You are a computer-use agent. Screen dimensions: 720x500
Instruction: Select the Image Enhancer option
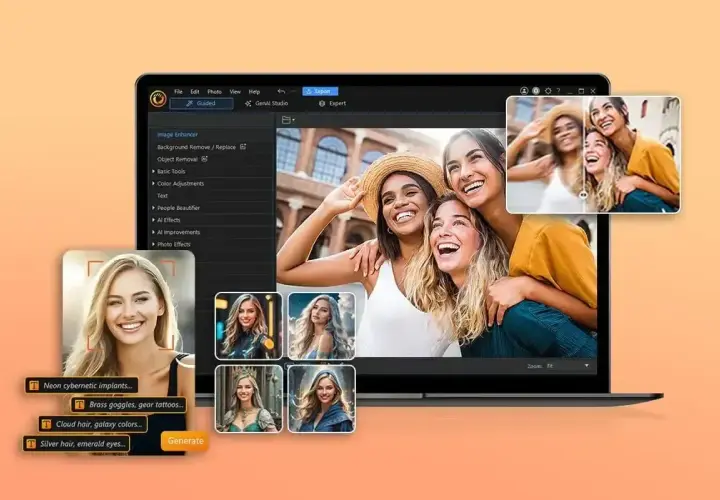(177, 135)
